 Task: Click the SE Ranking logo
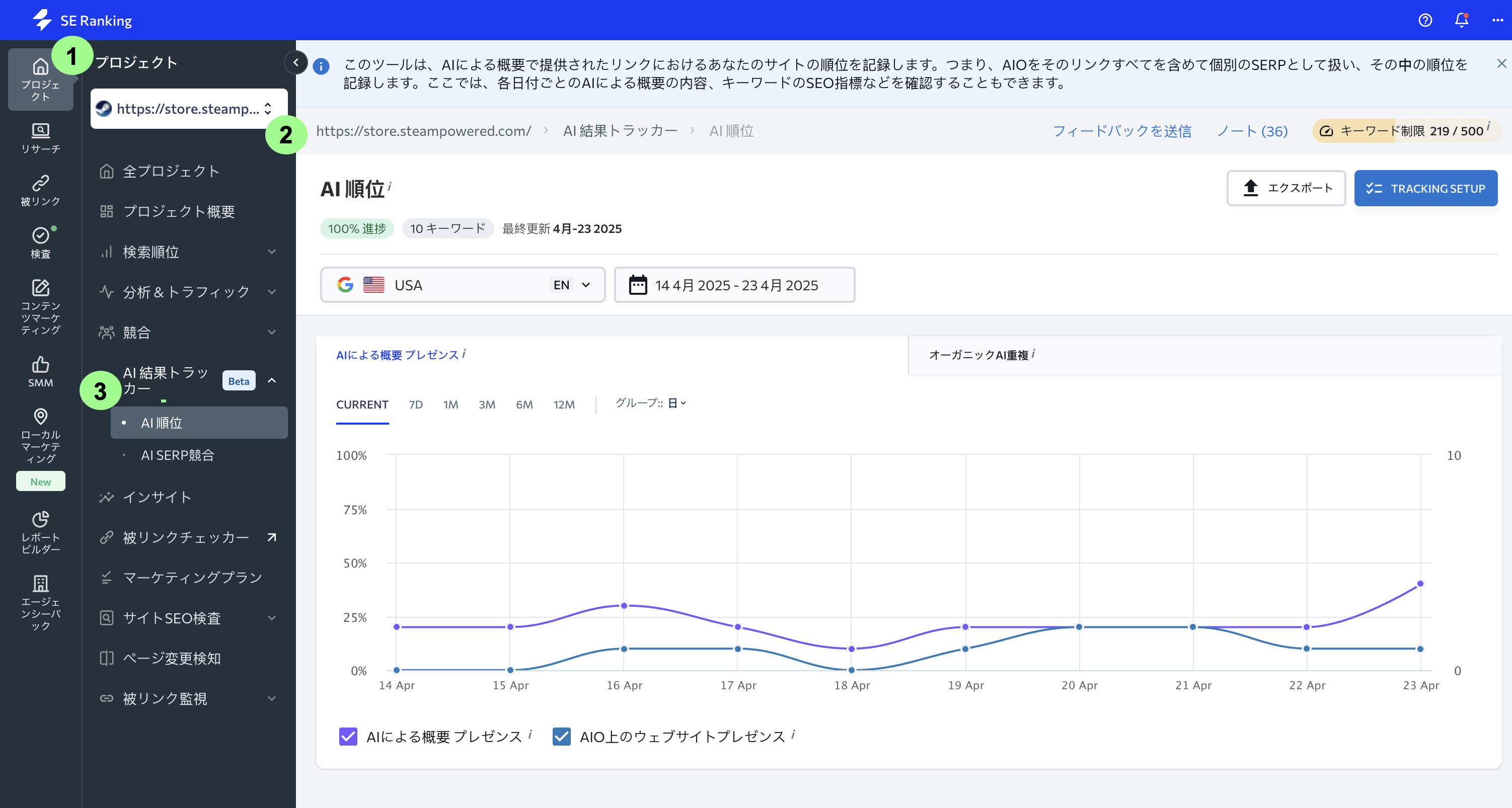pos(82,20)
